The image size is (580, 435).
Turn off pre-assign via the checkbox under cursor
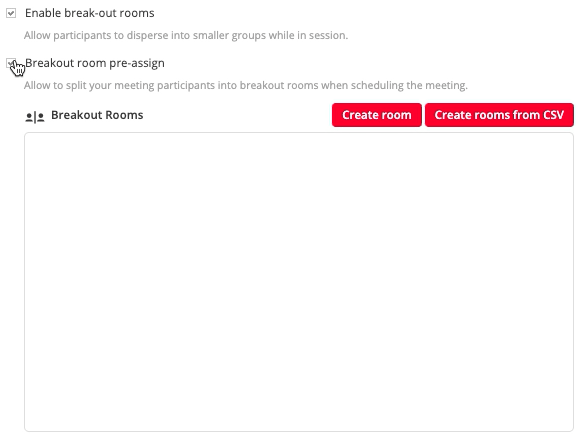point(11,64)
